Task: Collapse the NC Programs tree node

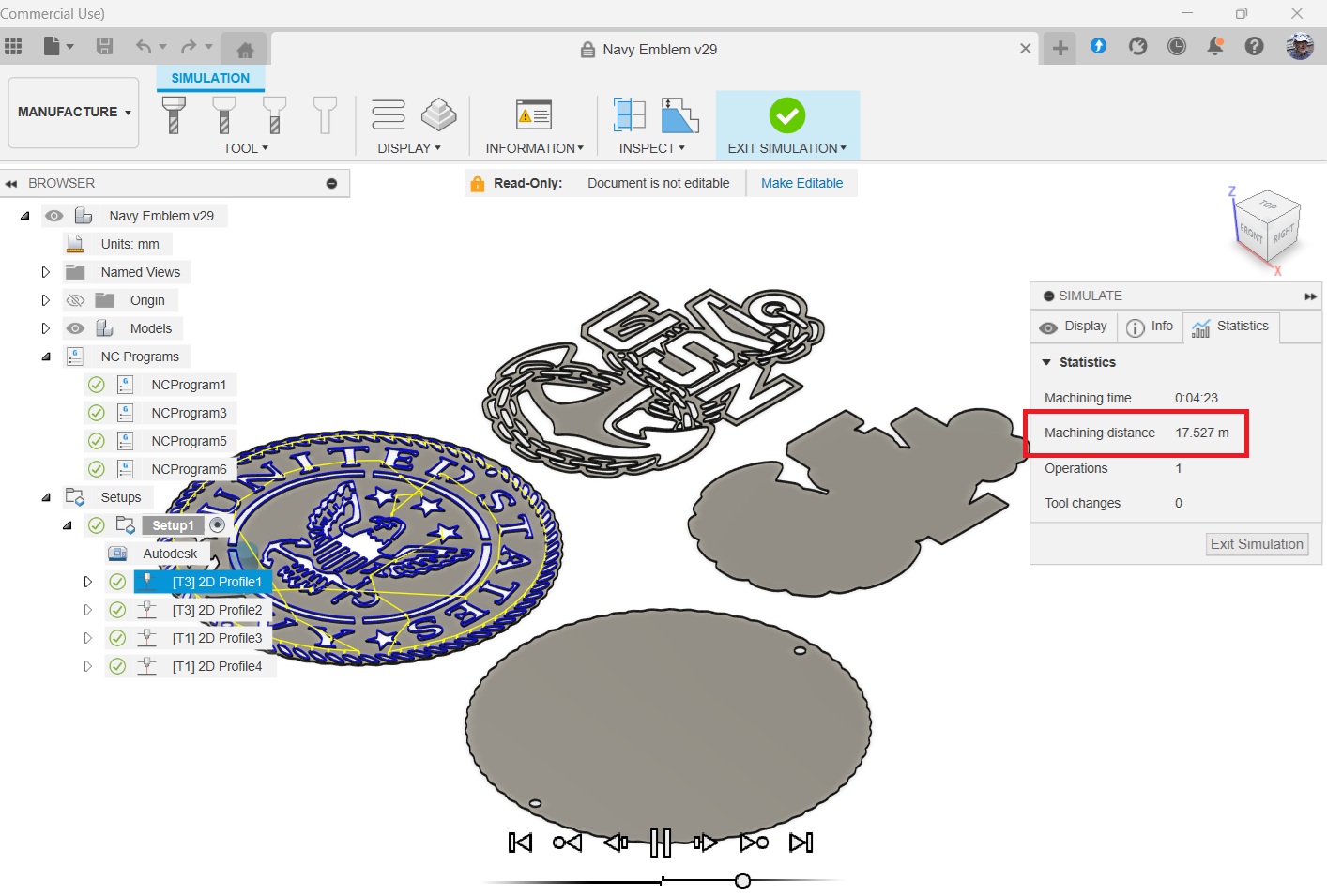Action: (x=45, y=357)
